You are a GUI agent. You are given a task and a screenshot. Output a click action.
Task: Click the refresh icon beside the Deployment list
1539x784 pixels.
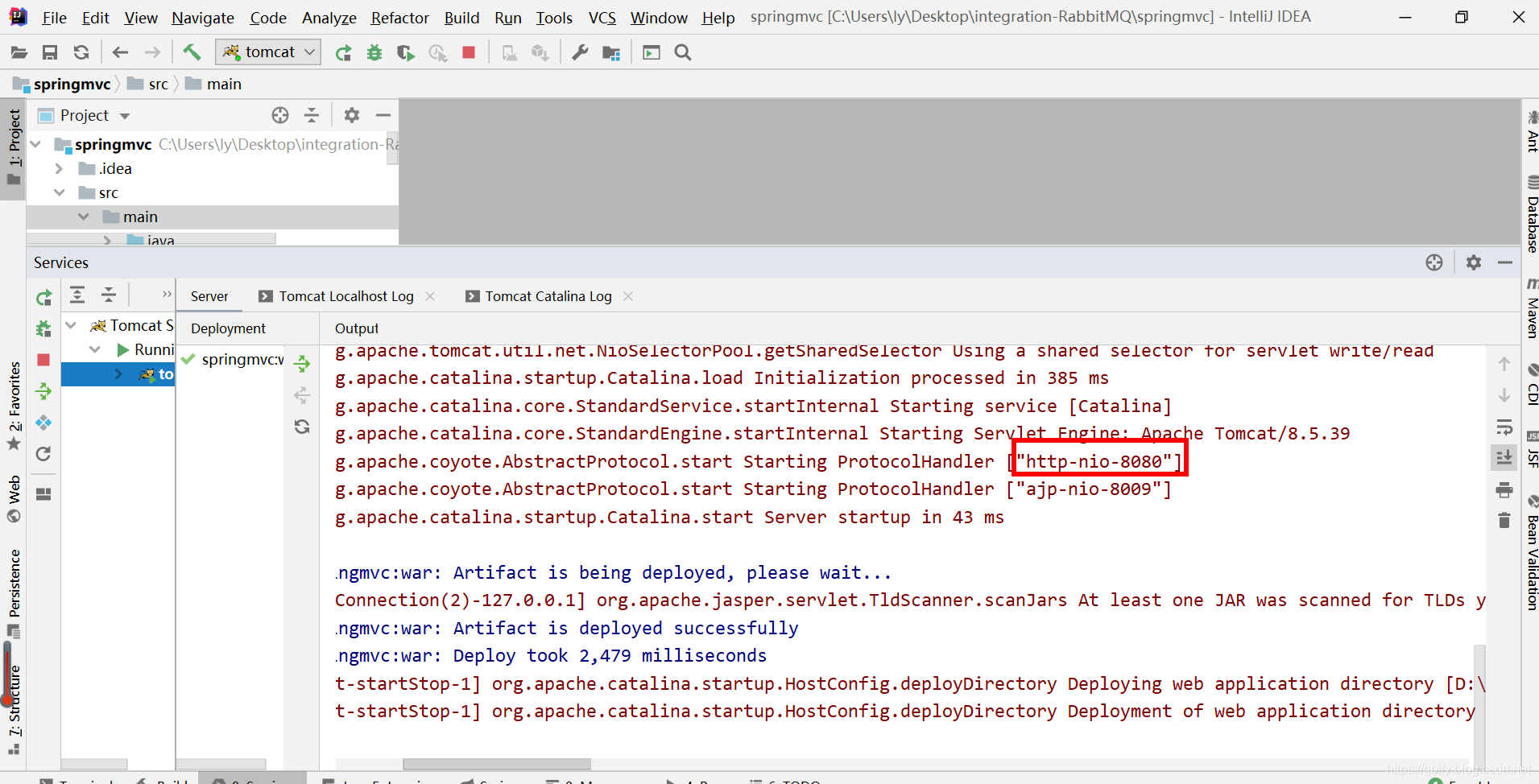click(x=302, y=427)
